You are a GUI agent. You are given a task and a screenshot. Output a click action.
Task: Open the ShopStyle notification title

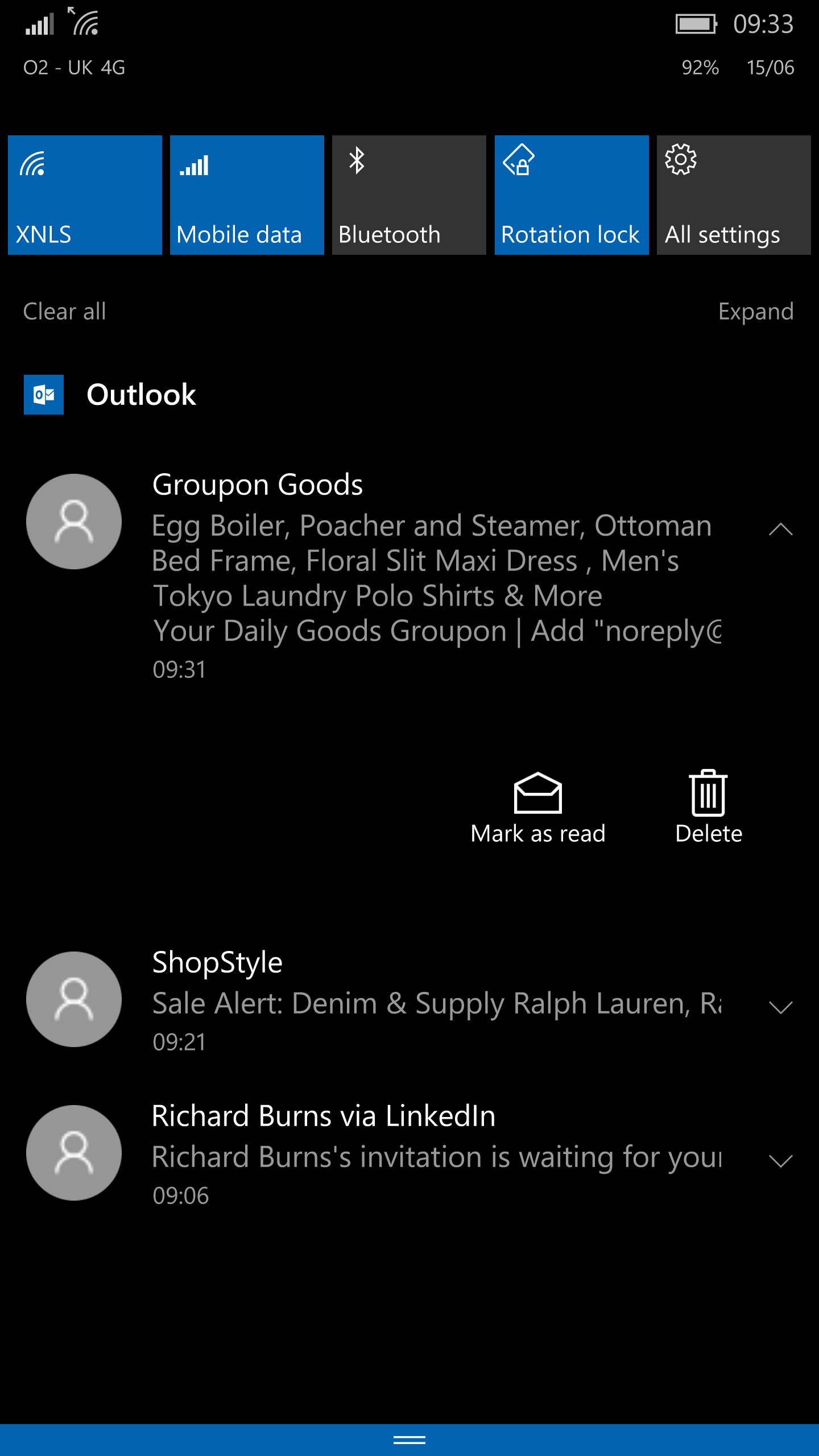click(x=217, y=963)
